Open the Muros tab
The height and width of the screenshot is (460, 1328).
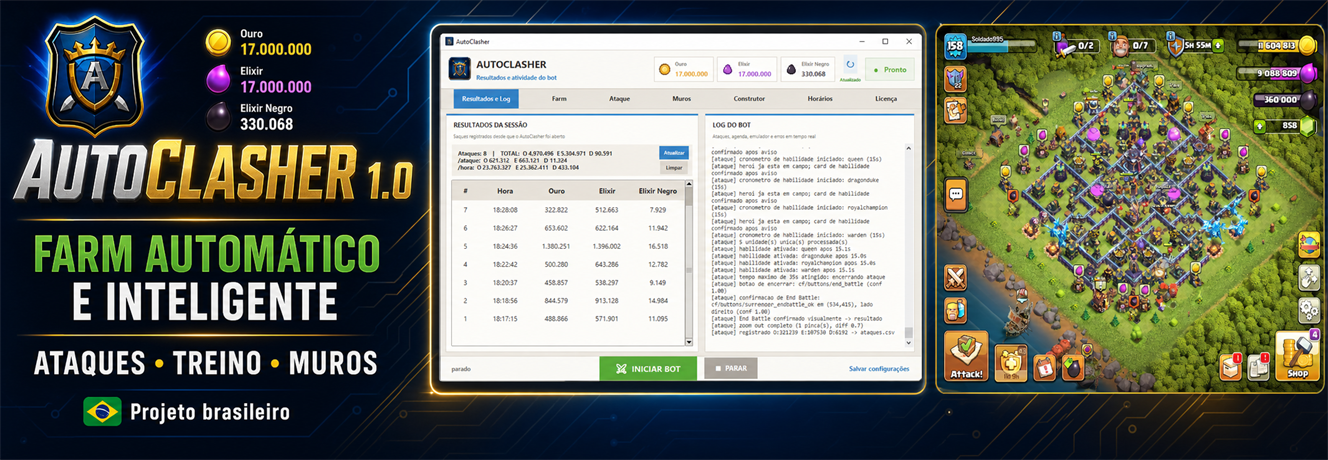(682, 99)
